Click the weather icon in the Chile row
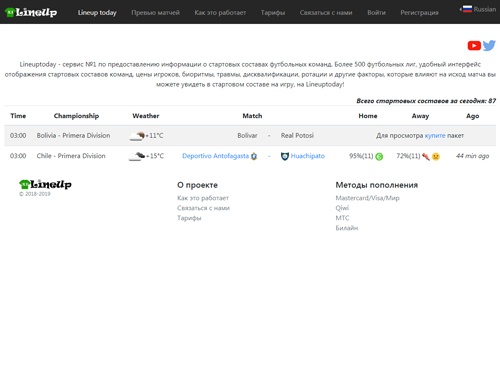Viewport: 500px width, 375px height. 137,156
